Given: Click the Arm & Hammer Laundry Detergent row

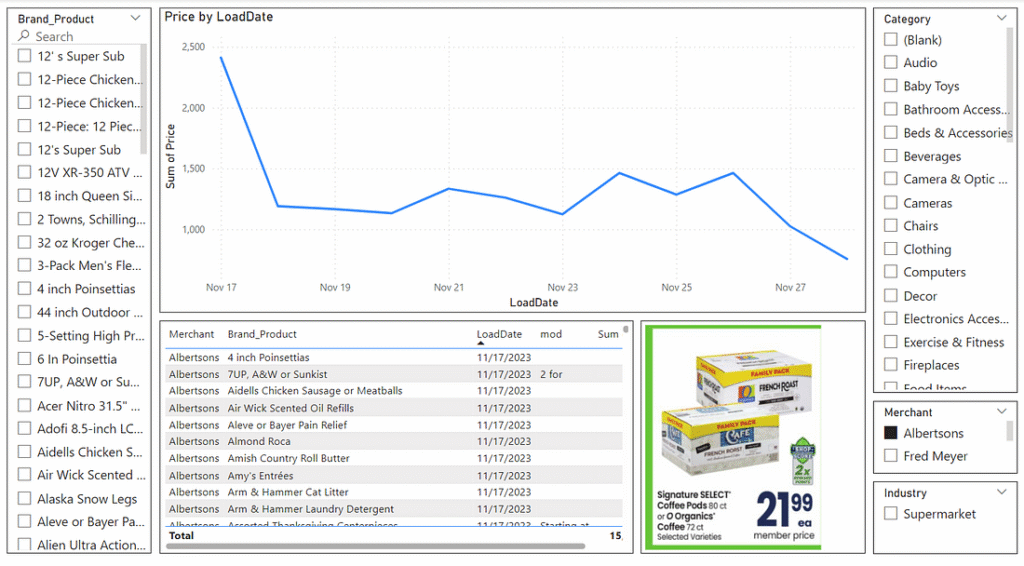Looking at the screenshot, I should (394, 509).
